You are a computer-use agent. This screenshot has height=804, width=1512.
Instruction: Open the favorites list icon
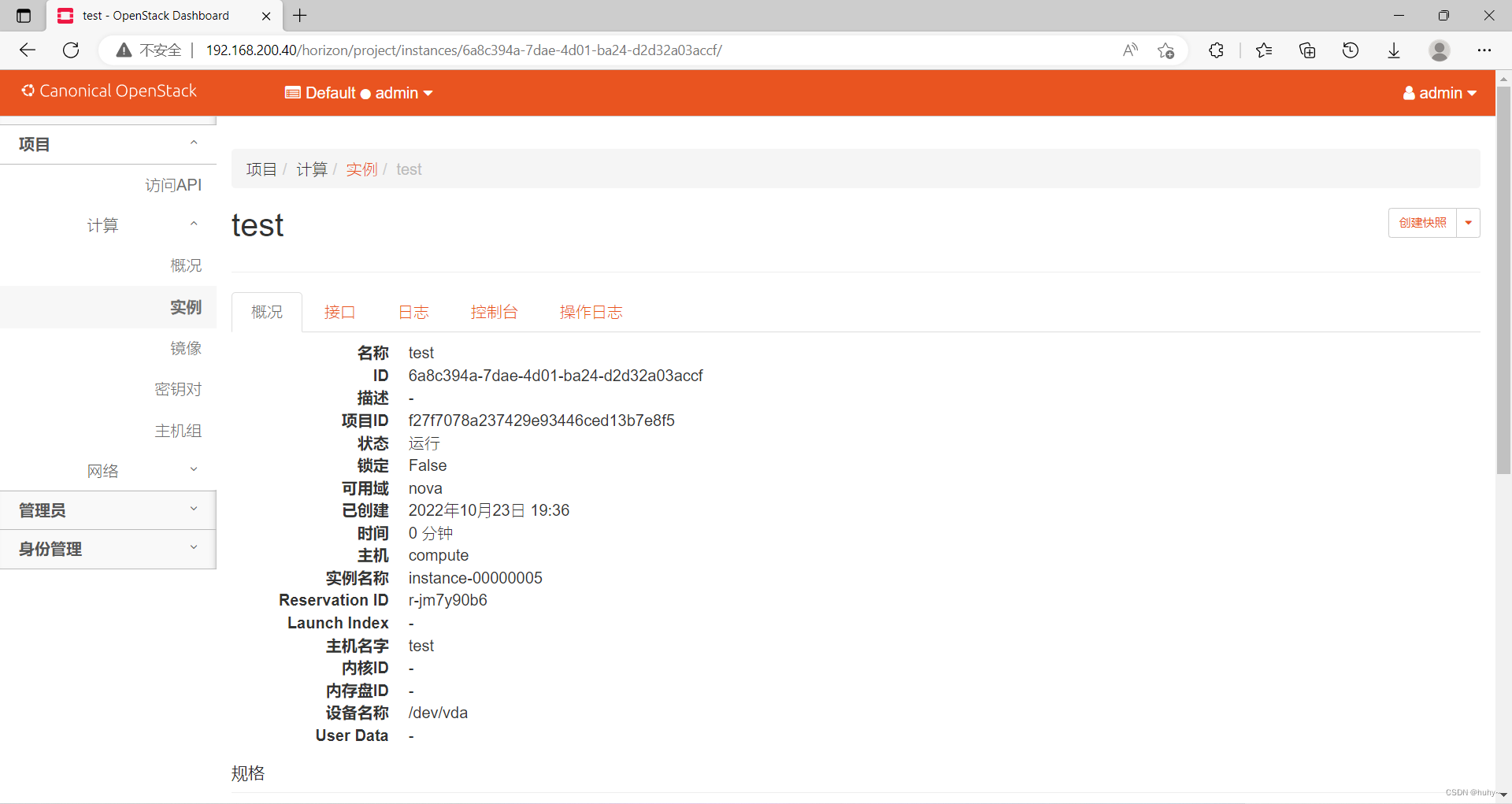click(x=1264, y=50)
